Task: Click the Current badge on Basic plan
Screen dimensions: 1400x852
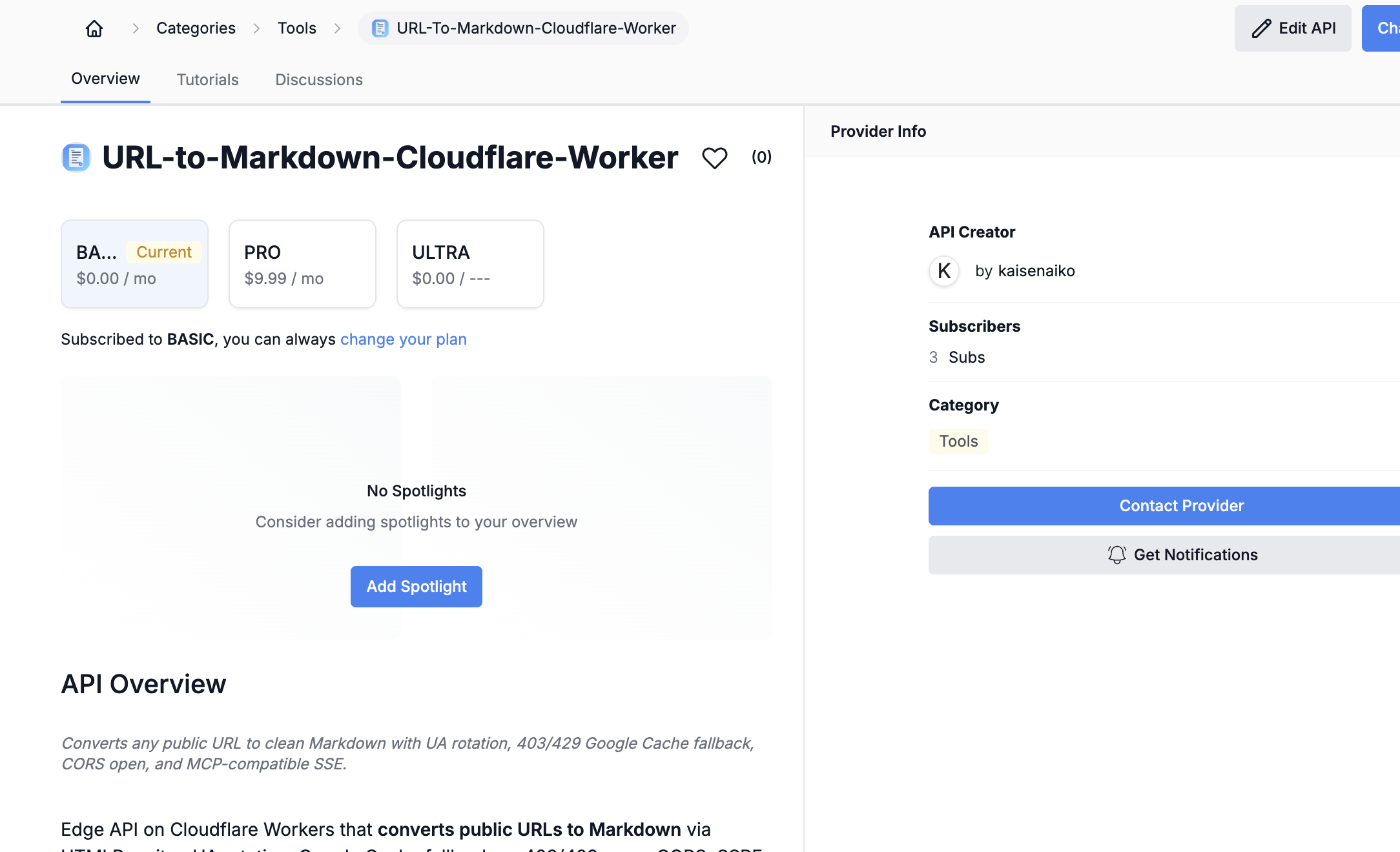Action: pyautogui.click(x=164, y=252)
